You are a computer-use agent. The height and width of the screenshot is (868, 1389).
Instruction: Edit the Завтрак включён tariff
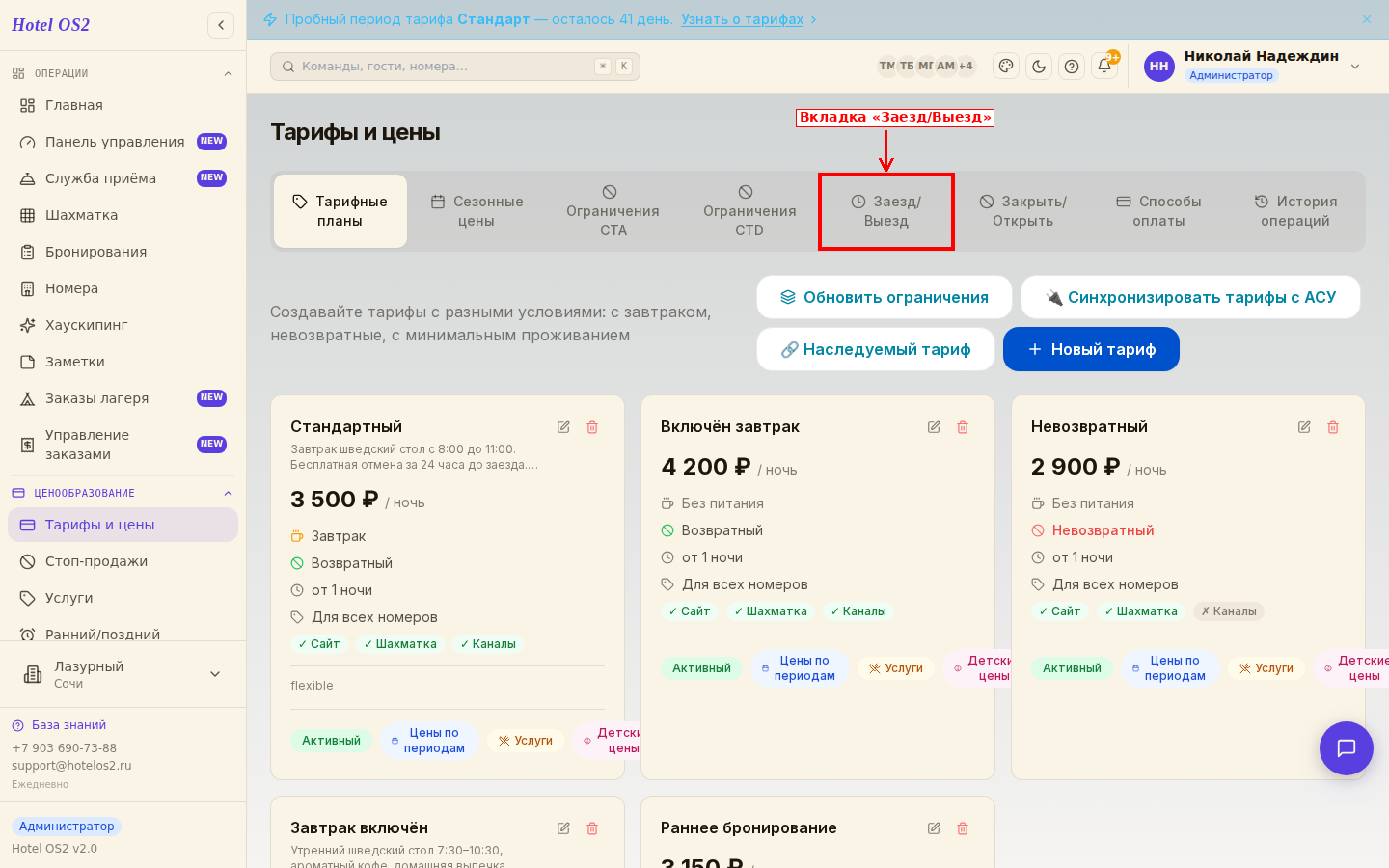click(x=563, y=828)
